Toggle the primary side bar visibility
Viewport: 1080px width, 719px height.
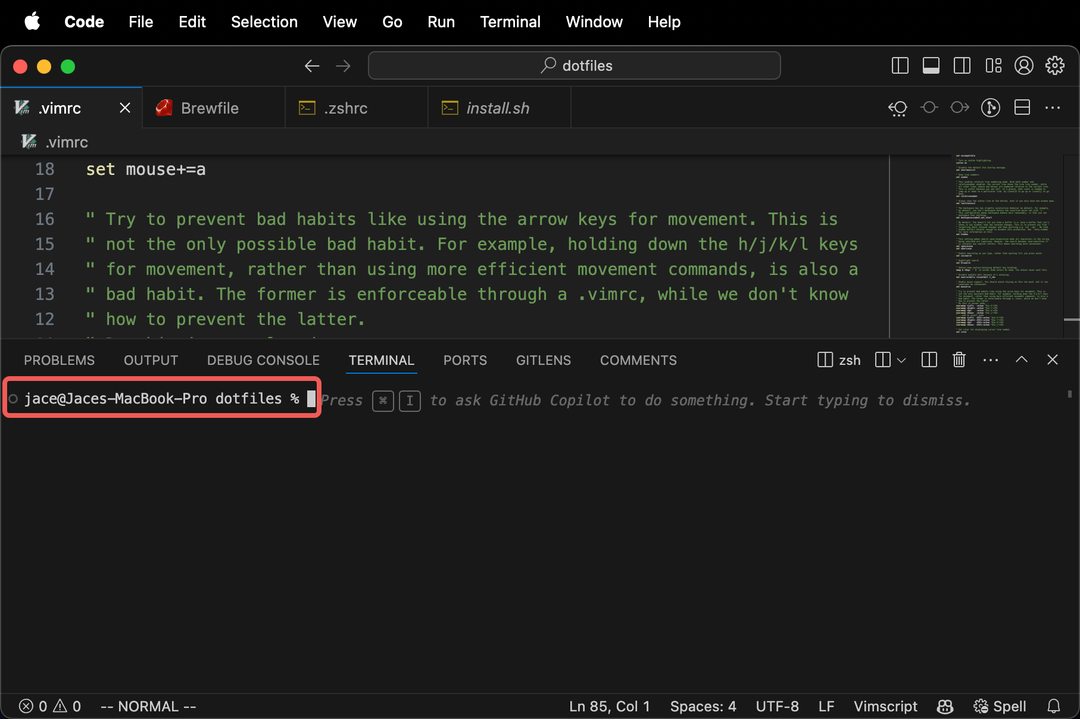(x=900, y=66)
